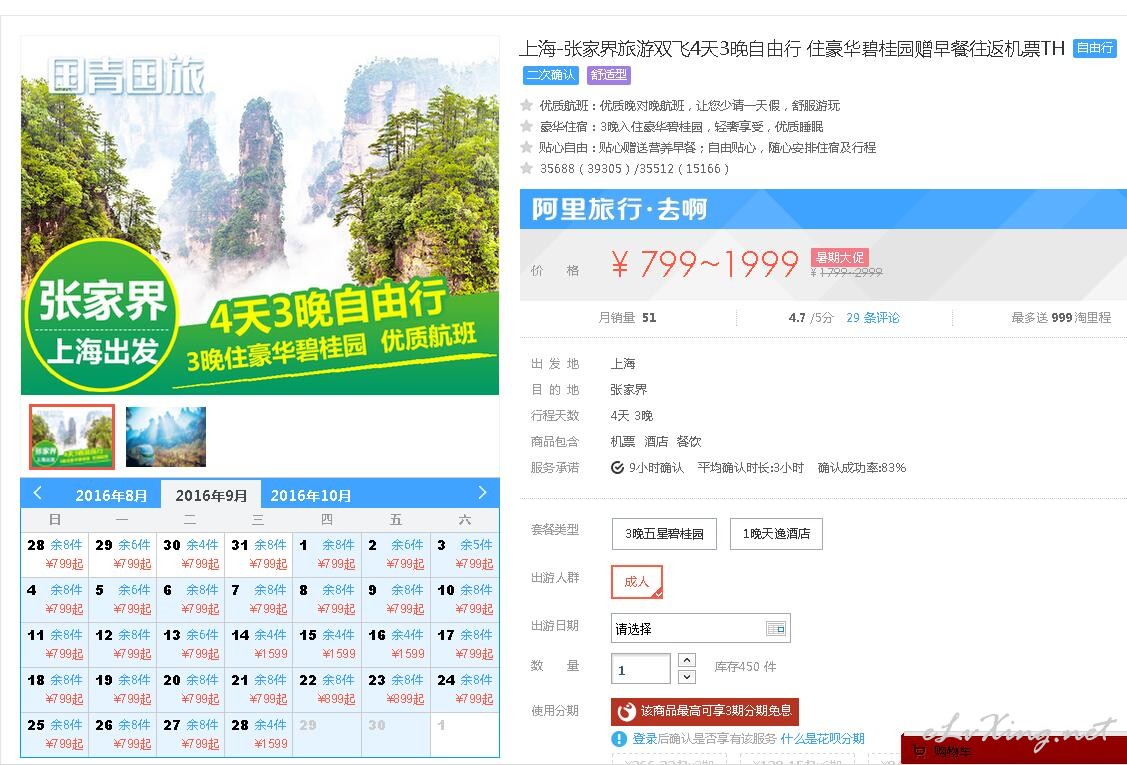Choose the 3晚五星碧桂园 package option
The image size is (1127, 765).
pyautogui.click(x=664, y=533)
